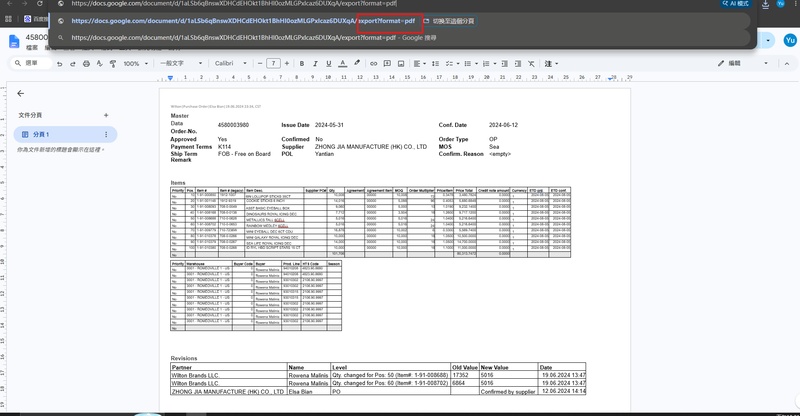Insert an image from the toolbar
The image size is (800, 416).
pos(401,63)
